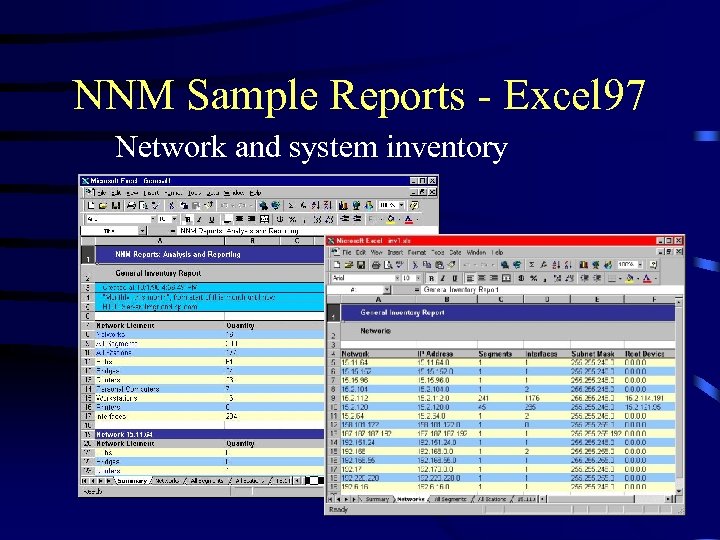This screenshot has height=540, width=720.
Task: Toggle Underline in inv1.xls window
Action: click(x=455, y=278)
